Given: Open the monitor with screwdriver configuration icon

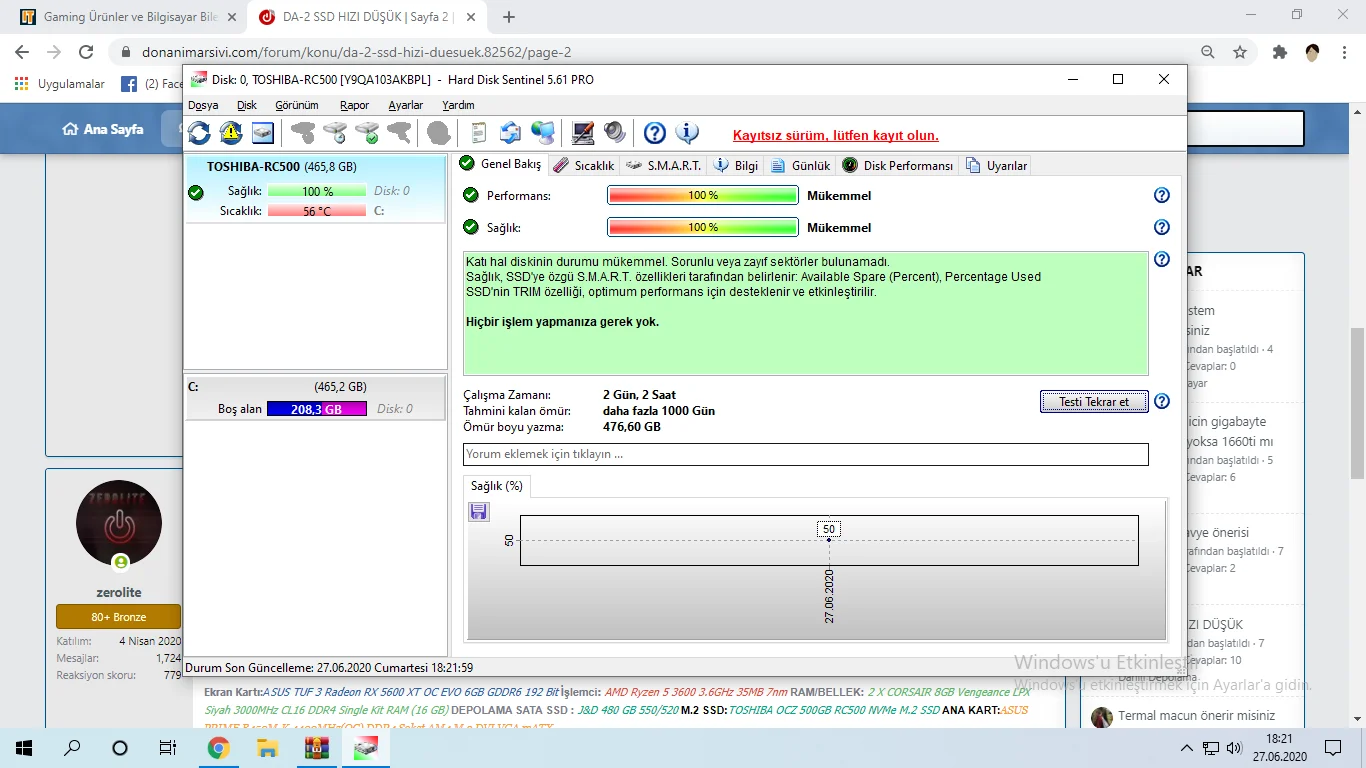Looking at the screenshot, I should (583, 133).
